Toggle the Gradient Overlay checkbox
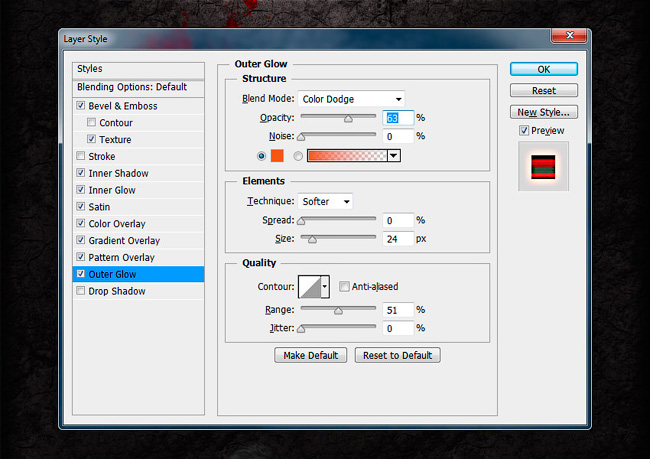The width and height of the screenshot is (650, 459). 81,240
